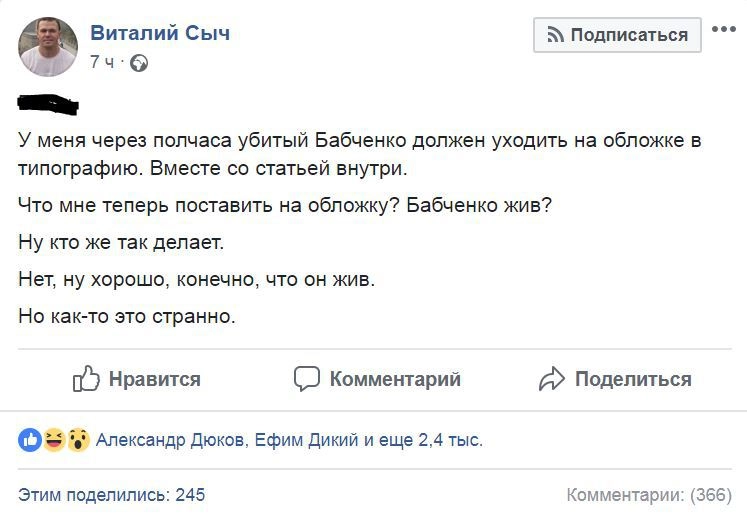Image resolution: width=747 pixels, height=515 pixels.
Task: Expand Комментарии (366) comments
Action: pyautogui.click(x=649, y=494)
